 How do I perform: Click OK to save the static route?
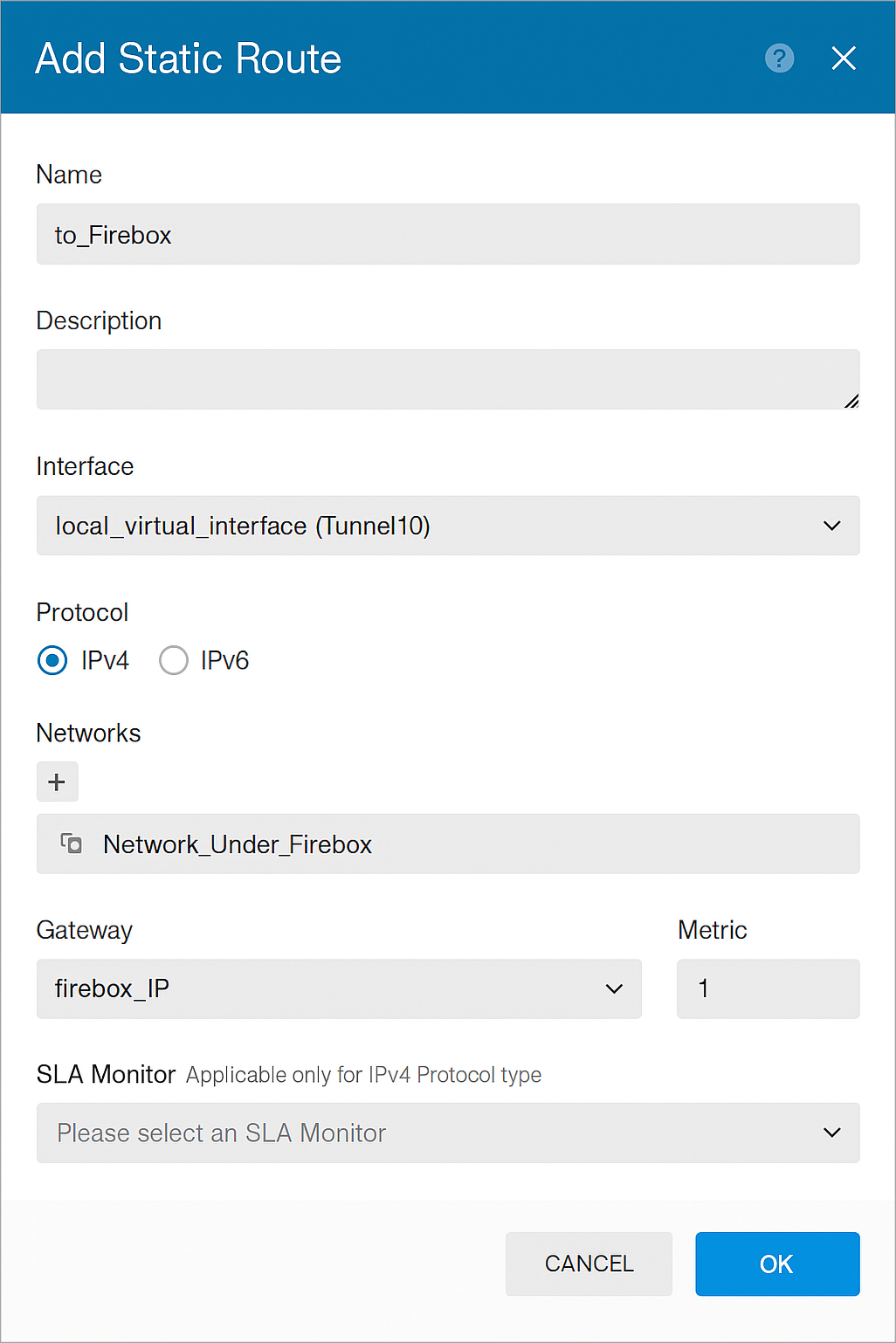[776, 1264]
